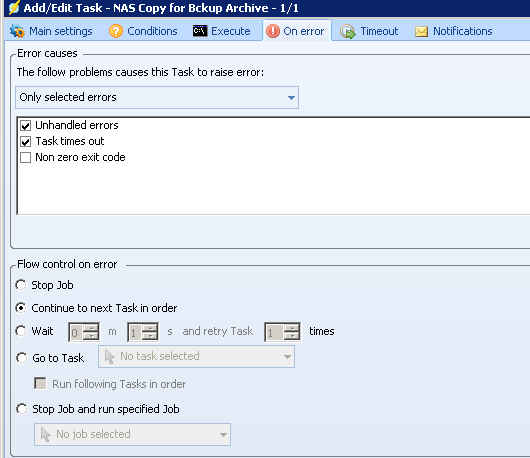Expand the No job selected dropdown

tap(132, 434)
